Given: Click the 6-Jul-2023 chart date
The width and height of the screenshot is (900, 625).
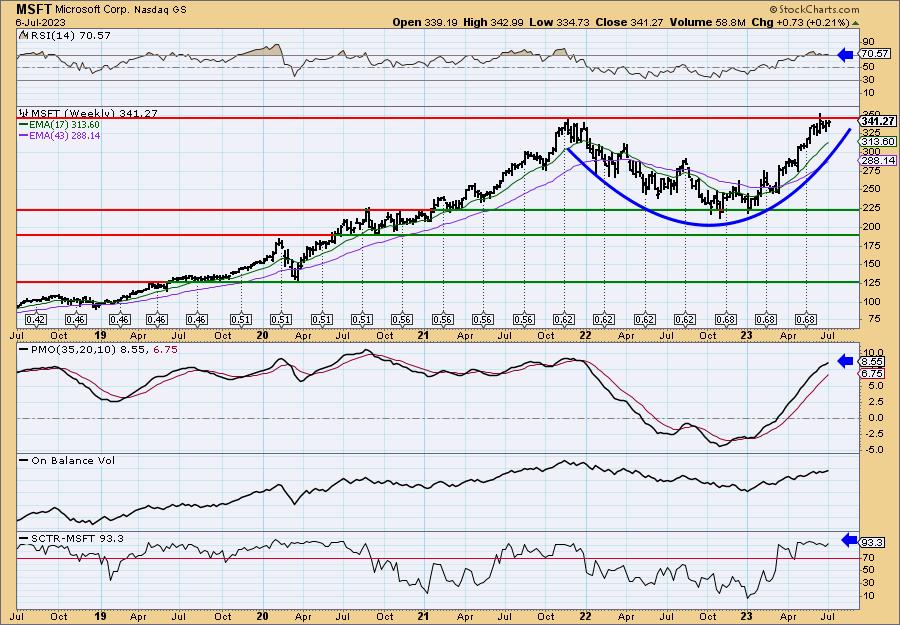Looking at the screenshot, I should [41, 23].
